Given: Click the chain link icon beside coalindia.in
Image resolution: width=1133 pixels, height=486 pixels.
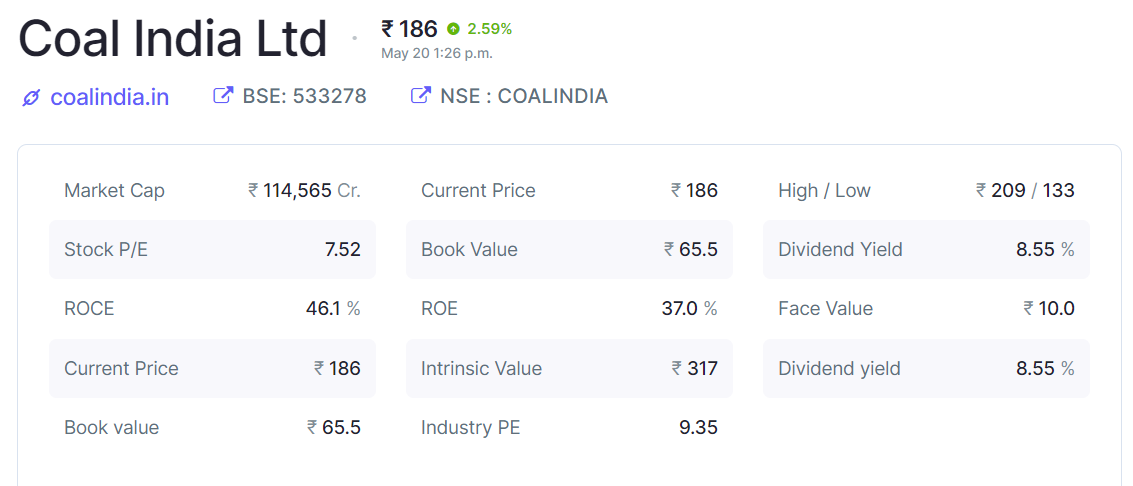Looking at the screenshot, I should click(x=31, y=97).
